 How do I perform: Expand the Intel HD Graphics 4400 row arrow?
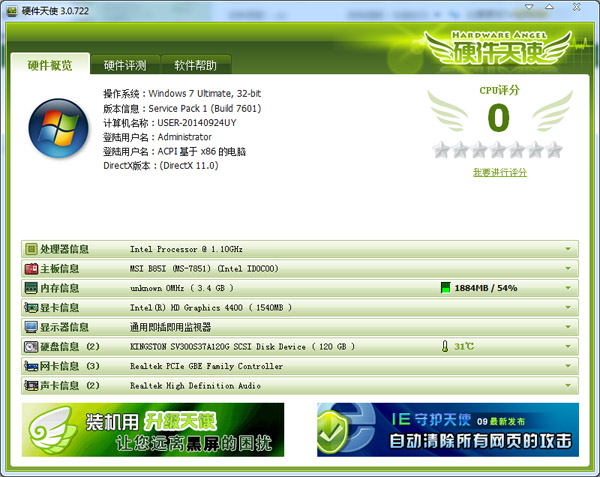pos(568,308)
